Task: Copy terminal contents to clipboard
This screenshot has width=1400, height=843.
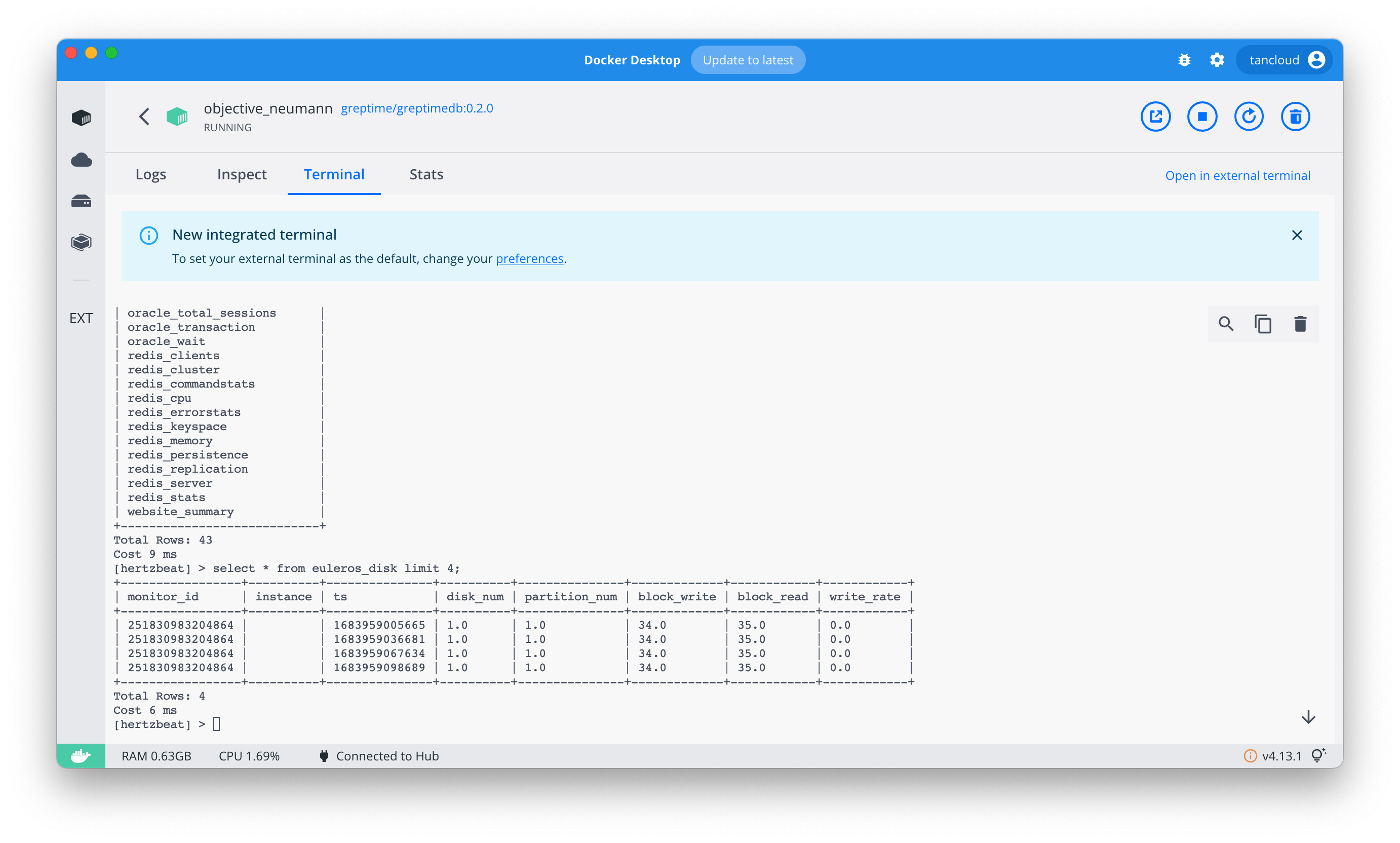Action: point(1263,324)
